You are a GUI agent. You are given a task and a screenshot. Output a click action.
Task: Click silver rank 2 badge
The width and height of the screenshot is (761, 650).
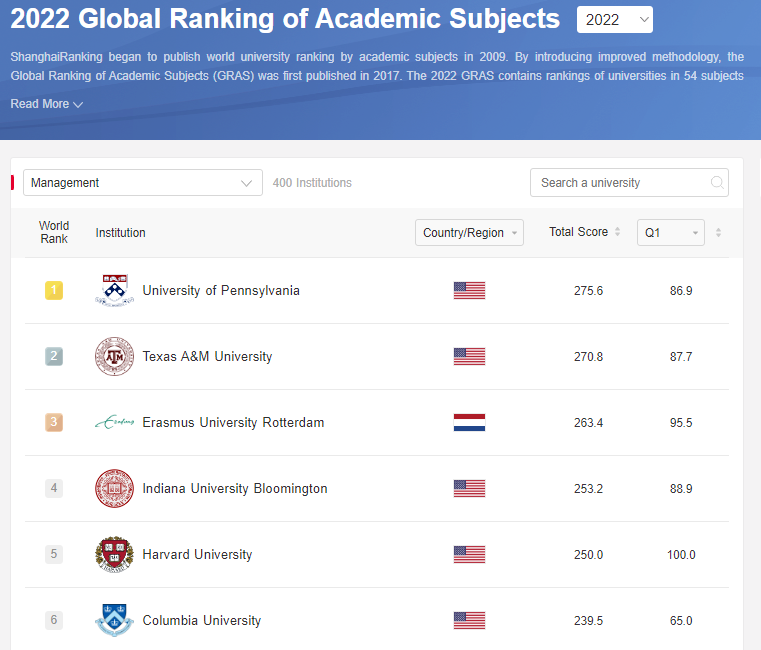pos(54,356)
